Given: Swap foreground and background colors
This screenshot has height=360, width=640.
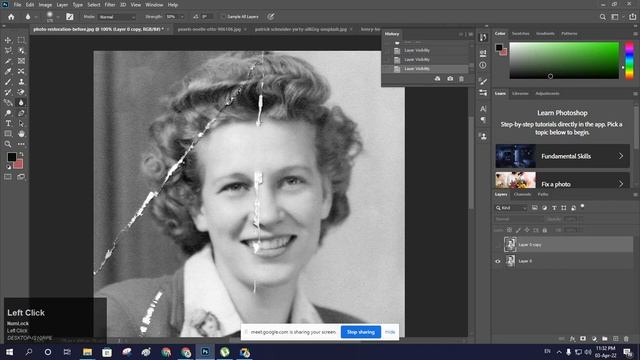Looking at the screenshot, I should (21, 155).
